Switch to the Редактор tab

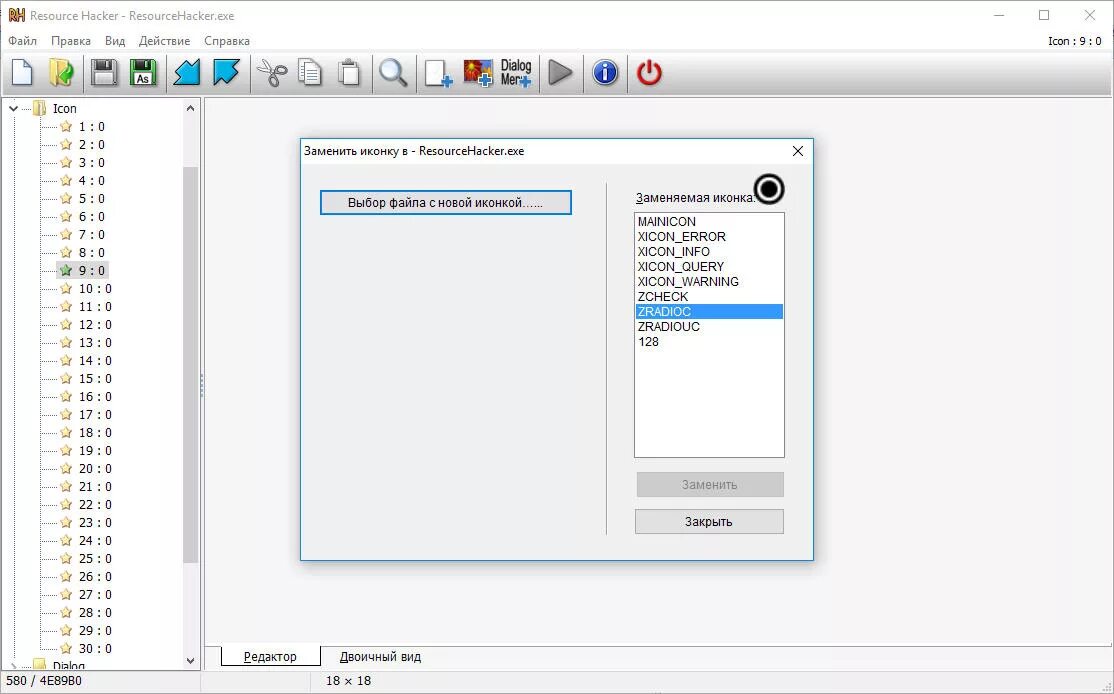click(x=270, y=656)
